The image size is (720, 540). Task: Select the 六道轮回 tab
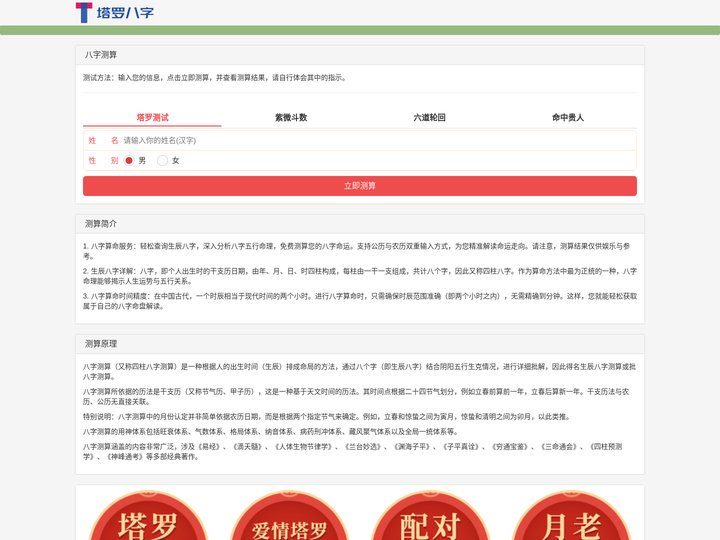click(429, 117)
